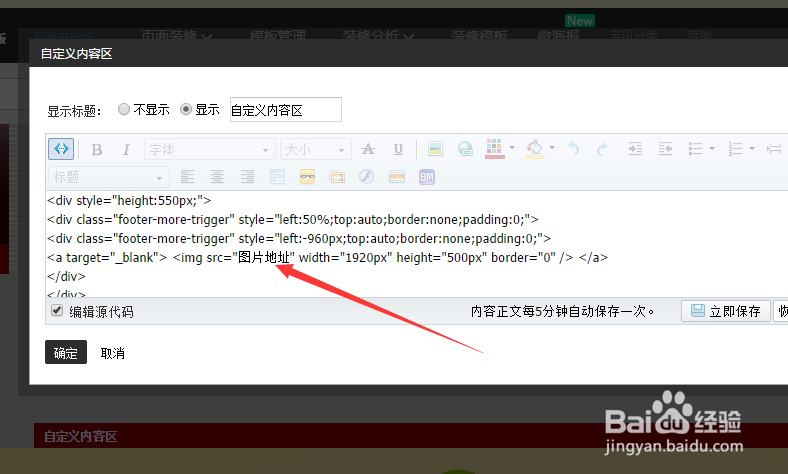
Task: Open 装修分析 menu in background page
Action: [378, 35]
